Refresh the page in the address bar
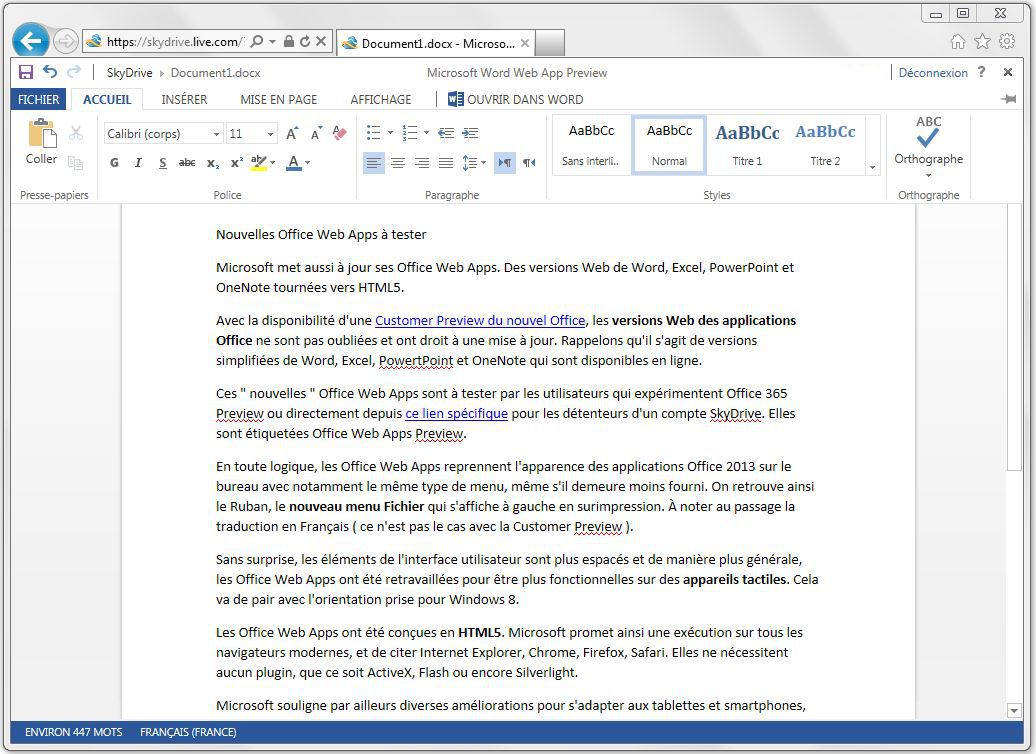Image resolution: width=1036 pixels, height=754 pixels. 305,41
